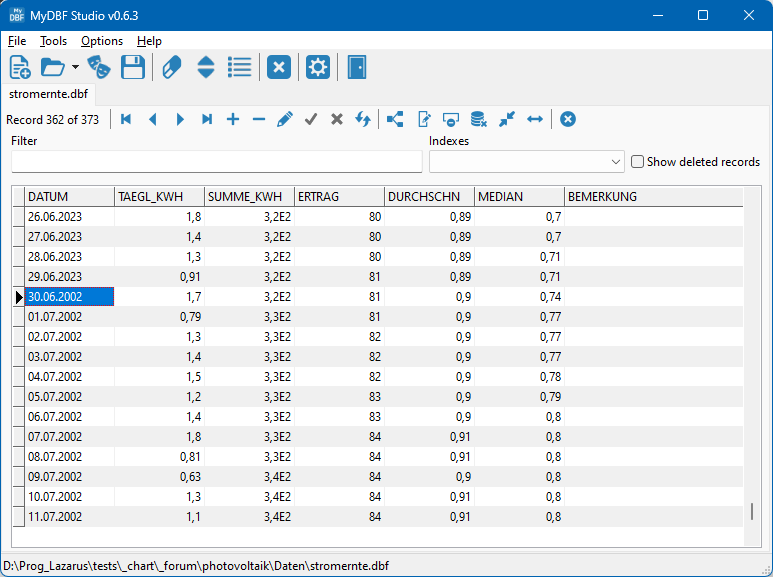Click the horizontal double arrow icon
The width and height of the screenshot is (773, 577).
[535, 119]
